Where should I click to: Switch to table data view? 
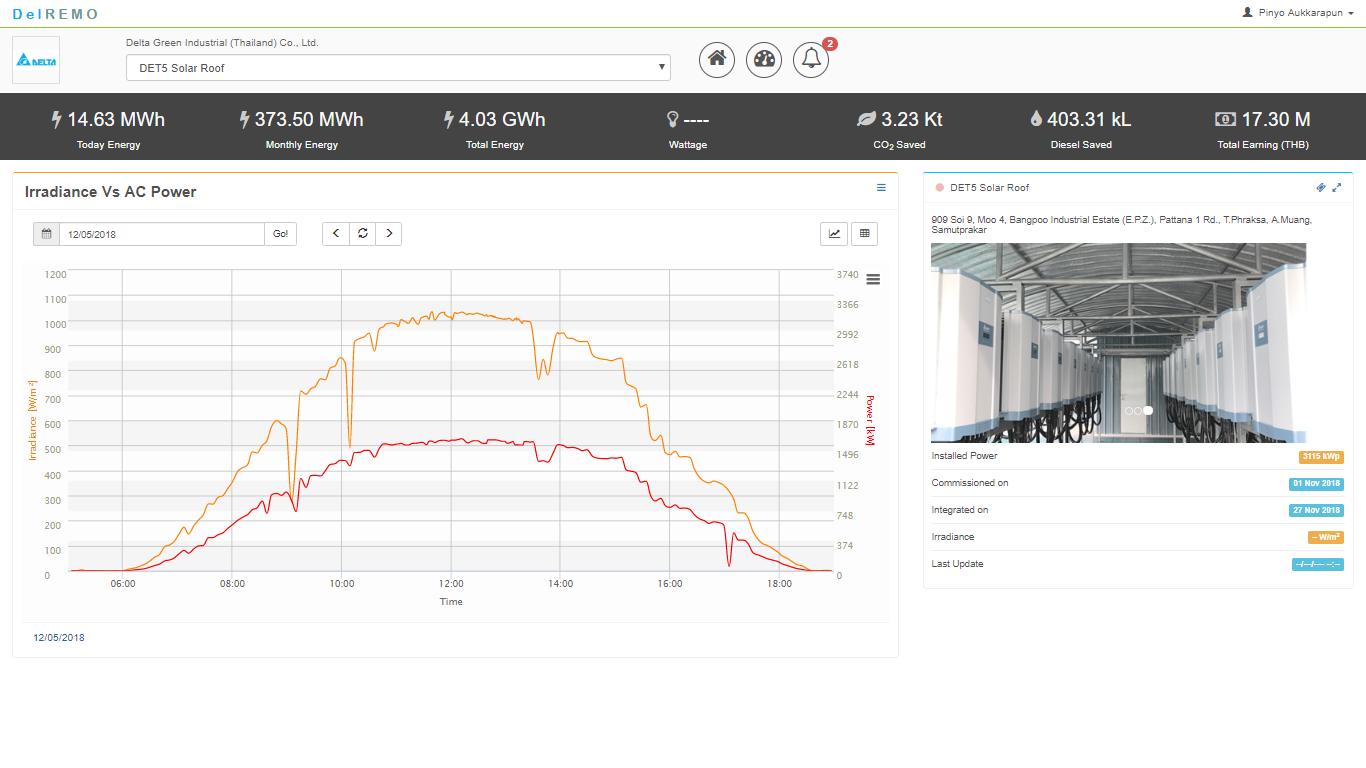(864, 234)
